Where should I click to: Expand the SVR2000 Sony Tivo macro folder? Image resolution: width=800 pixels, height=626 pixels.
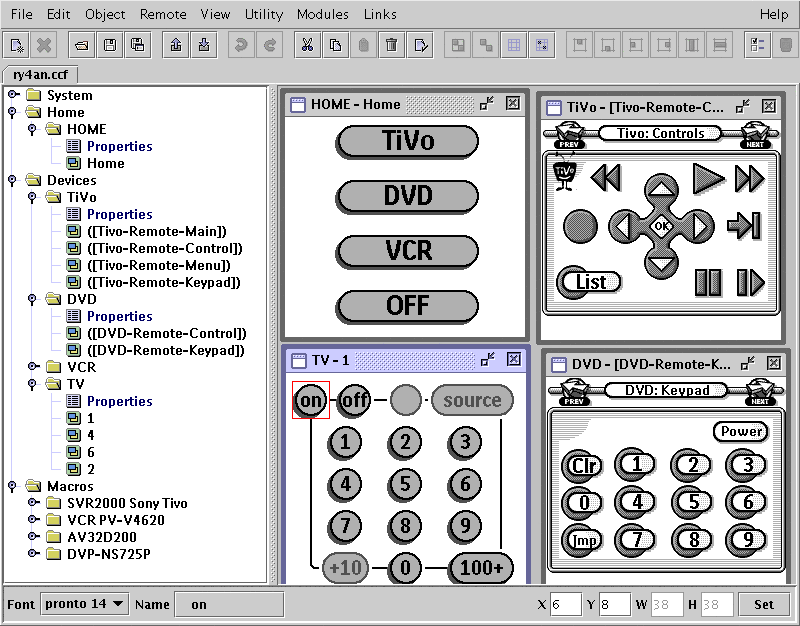[33, 502]
